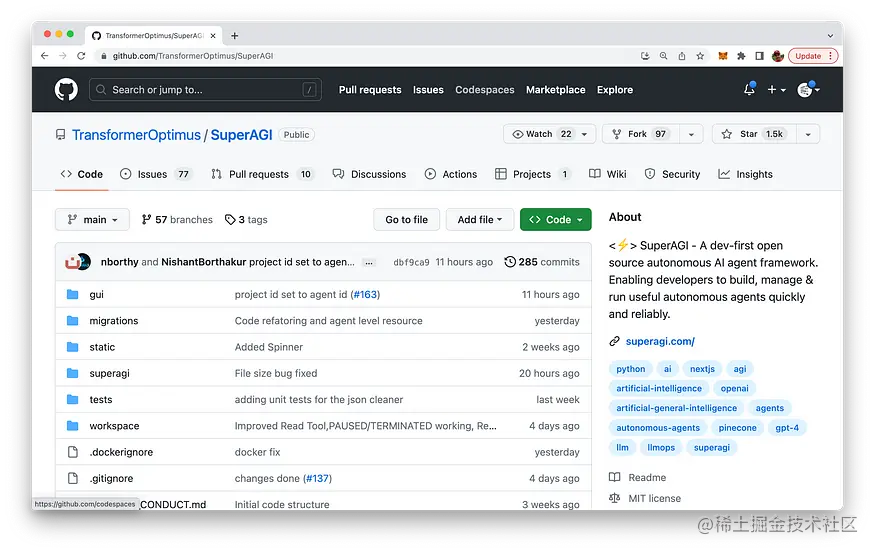Focus the Search or jump to field
This screenshot has width=875, height=552.
(205, 89)
